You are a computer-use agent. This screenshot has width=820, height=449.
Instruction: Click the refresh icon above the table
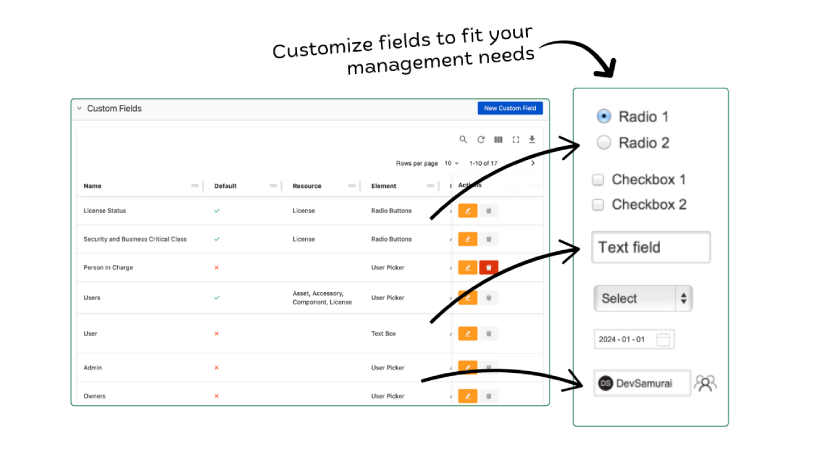click(x=481, y=140)
